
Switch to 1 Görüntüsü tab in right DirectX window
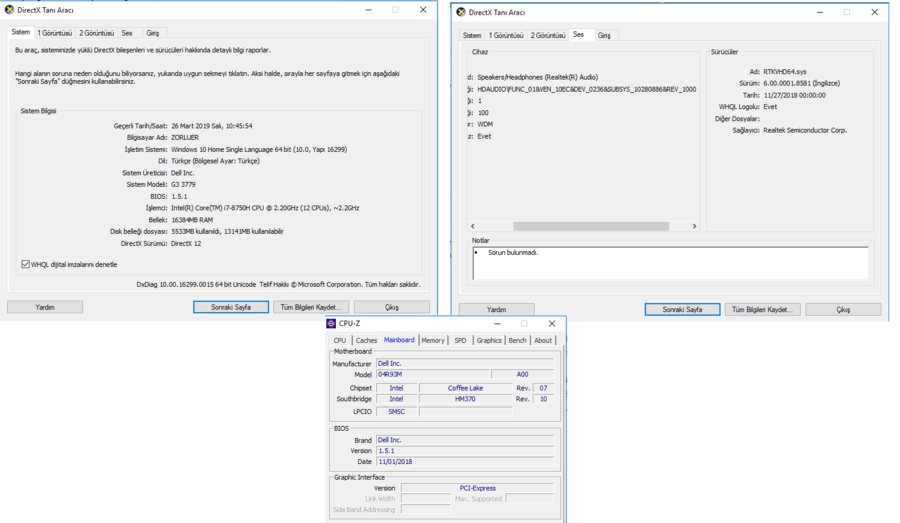(x=506, y=36)
